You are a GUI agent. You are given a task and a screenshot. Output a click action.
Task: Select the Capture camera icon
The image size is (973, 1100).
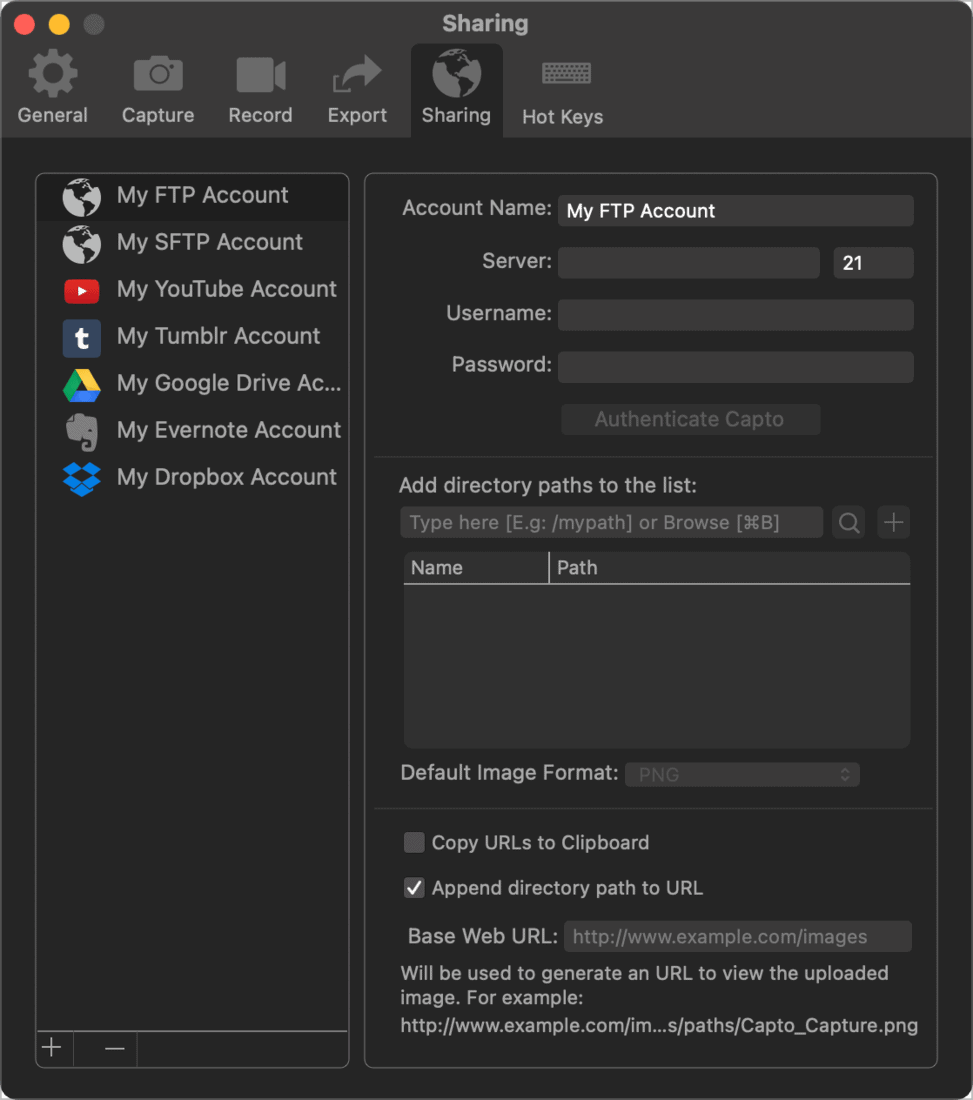(157, 72)
